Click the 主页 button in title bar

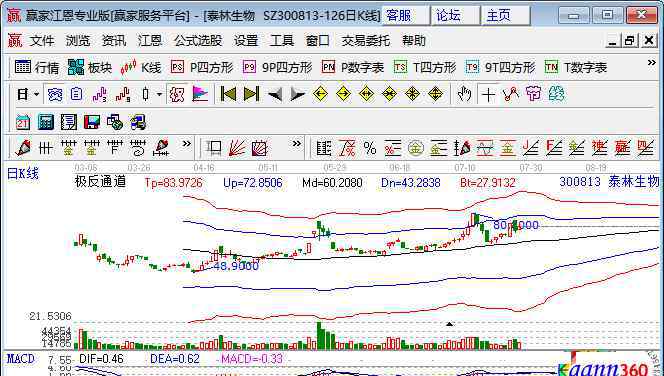[x=505, y=16]
